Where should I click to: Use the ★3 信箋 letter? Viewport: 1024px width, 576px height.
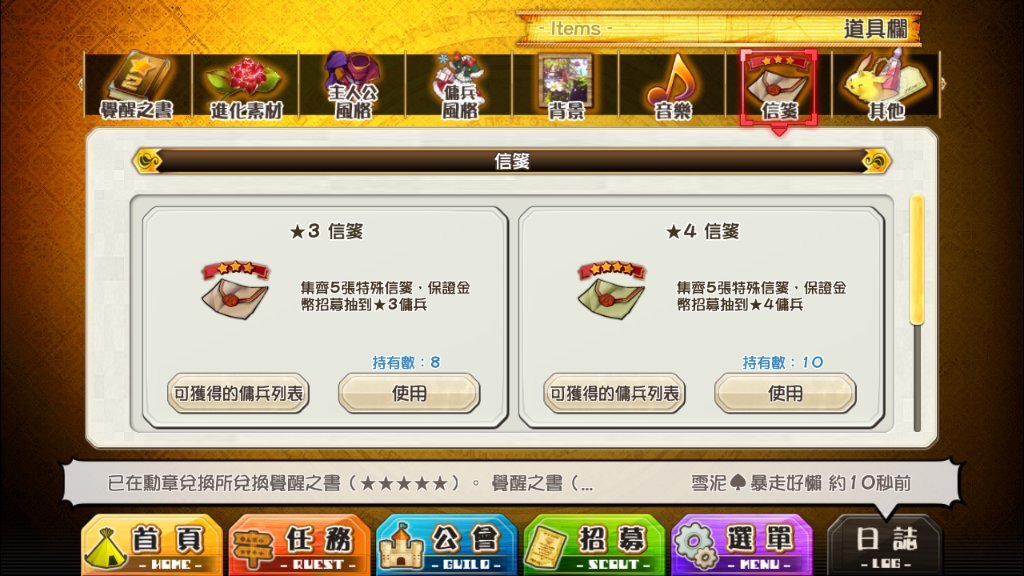[x=409, y=393]
